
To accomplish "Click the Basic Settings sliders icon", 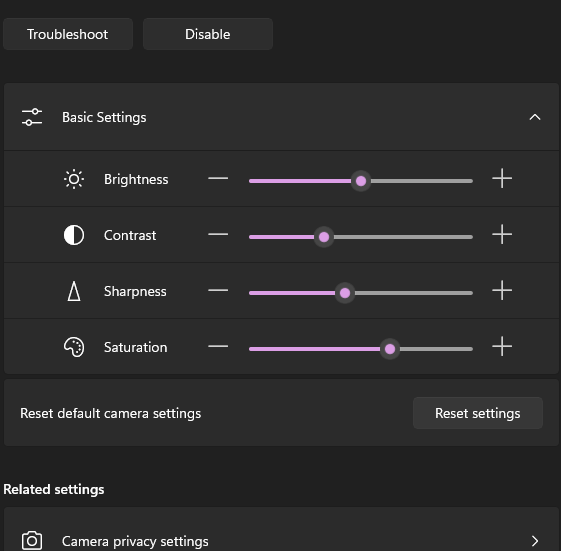I will [32, 117].
